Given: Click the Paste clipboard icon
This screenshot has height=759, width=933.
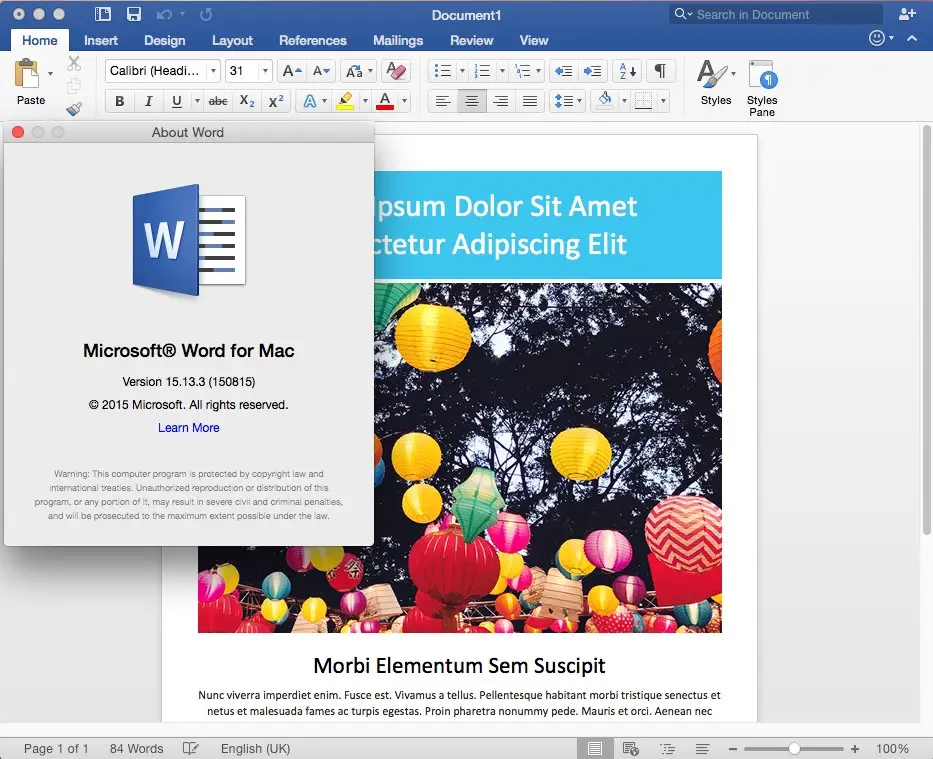Looking at the screenshot, I should (26, 74).
